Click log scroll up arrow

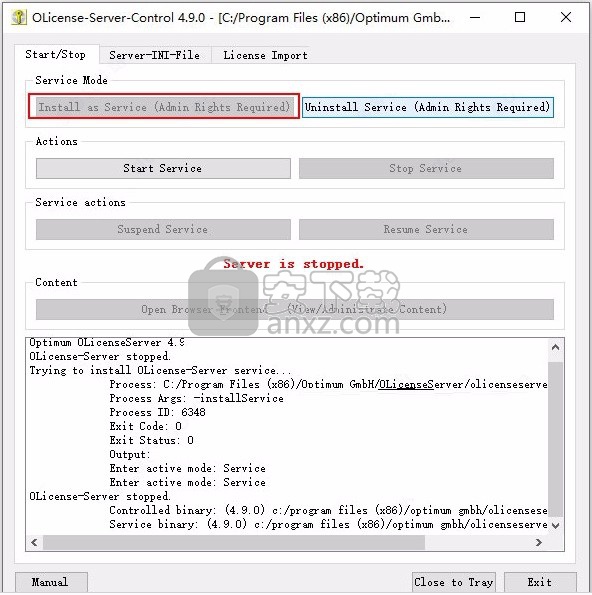coord(556,347)
